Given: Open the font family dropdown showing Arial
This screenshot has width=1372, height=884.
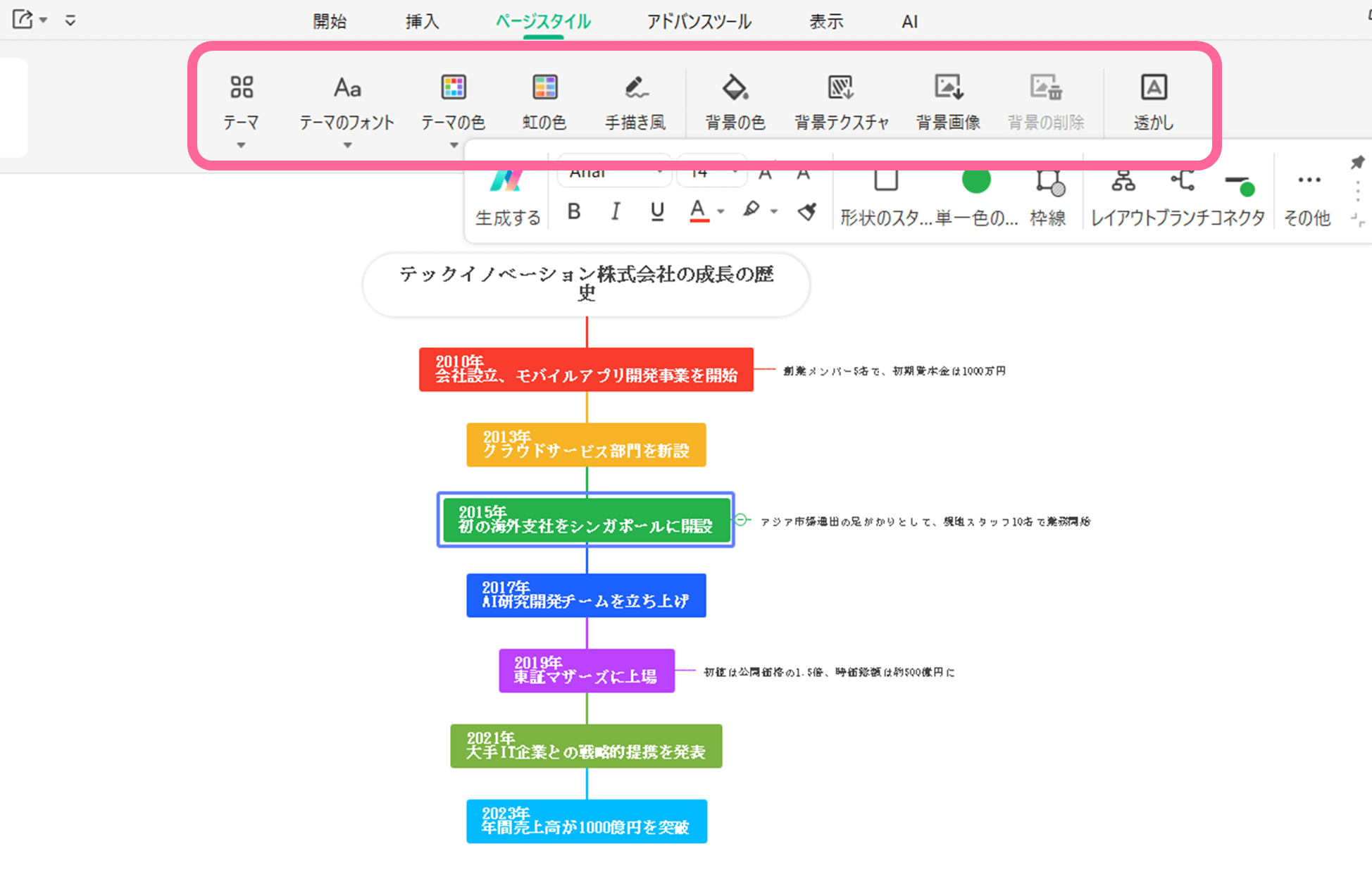Looking at the screenshot, I should pos(613,171).
